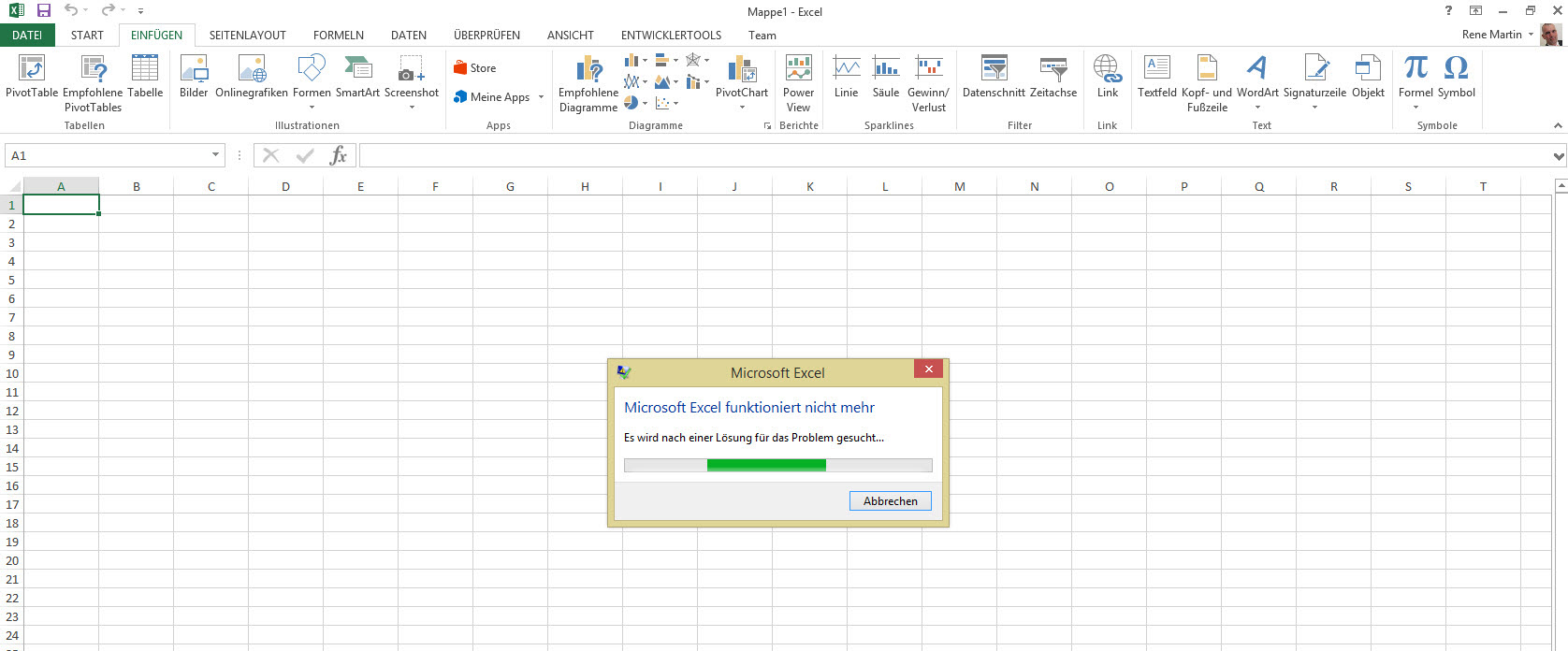Insert an area chart (Flächendiagramm)

[x=666, y=82]
